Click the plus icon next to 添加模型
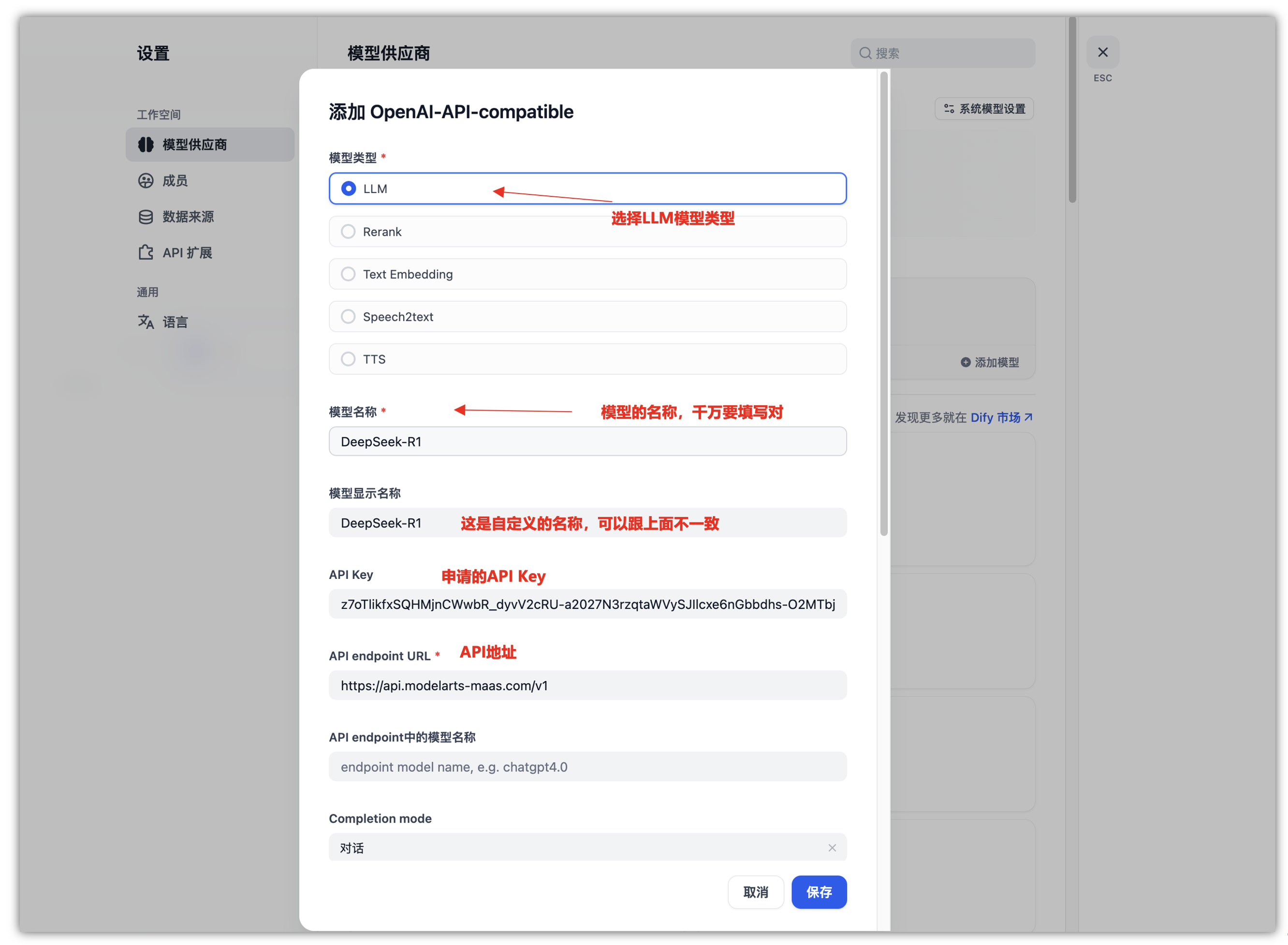 pyautogui.click(x=965, y=362)
